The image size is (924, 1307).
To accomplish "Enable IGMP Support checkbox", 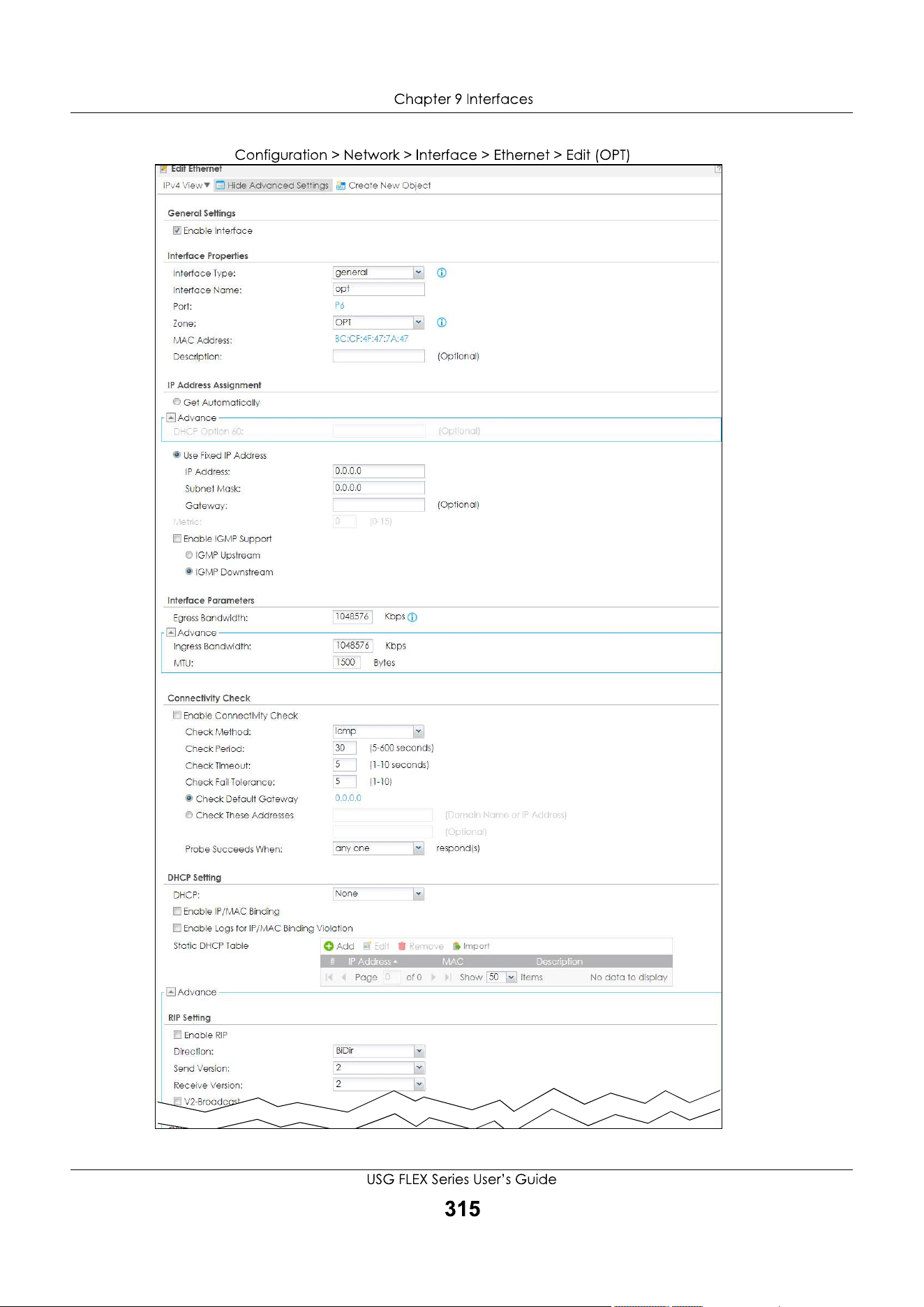I will [x=177, y=539].
